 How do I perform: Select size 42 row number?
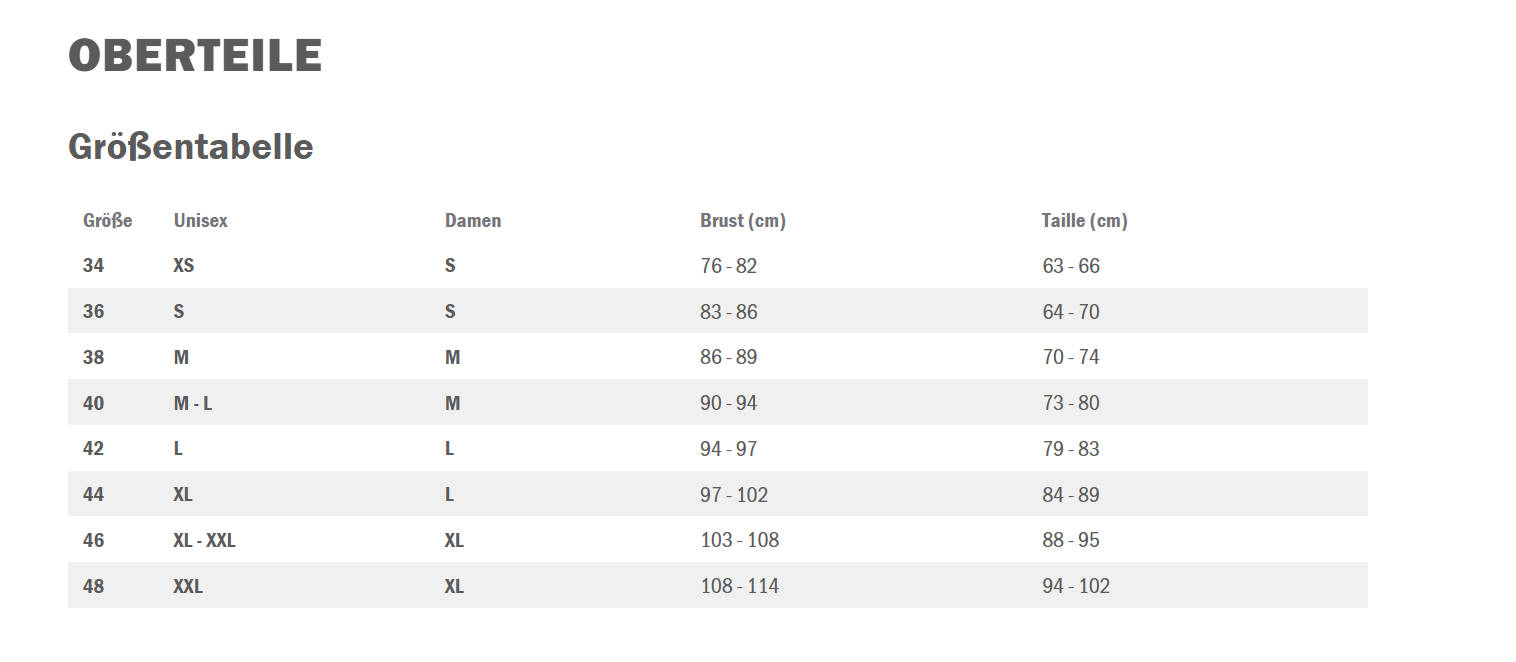coord(93,449)
